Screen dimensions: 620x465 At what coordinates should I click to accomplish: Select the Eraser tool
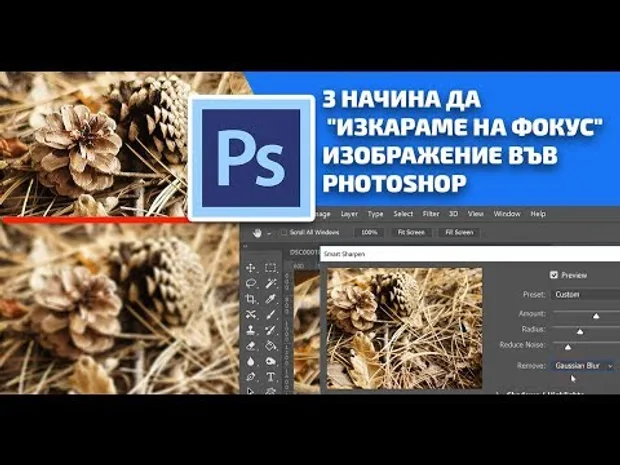coord(251,346)
